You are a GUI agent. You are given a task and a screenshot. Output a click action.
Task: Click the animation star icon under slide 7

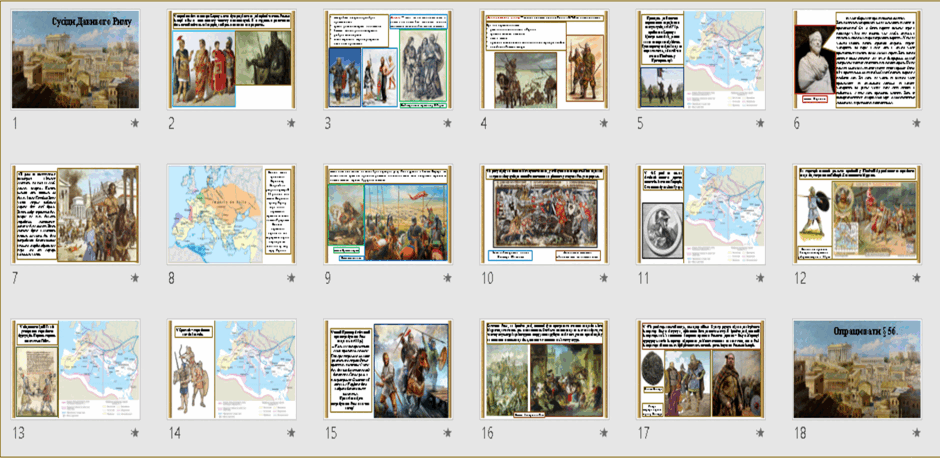coord(135,278)
